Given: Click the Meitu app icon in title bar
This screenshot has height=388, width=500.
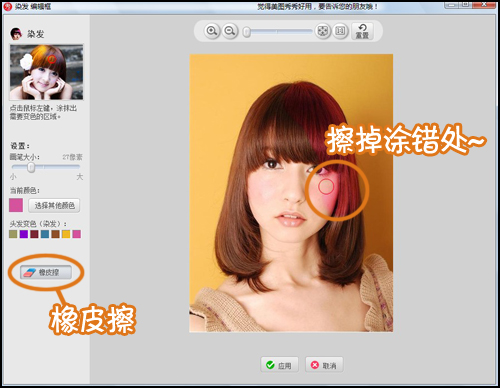Looking at the screenshot, I should point(7,6).
